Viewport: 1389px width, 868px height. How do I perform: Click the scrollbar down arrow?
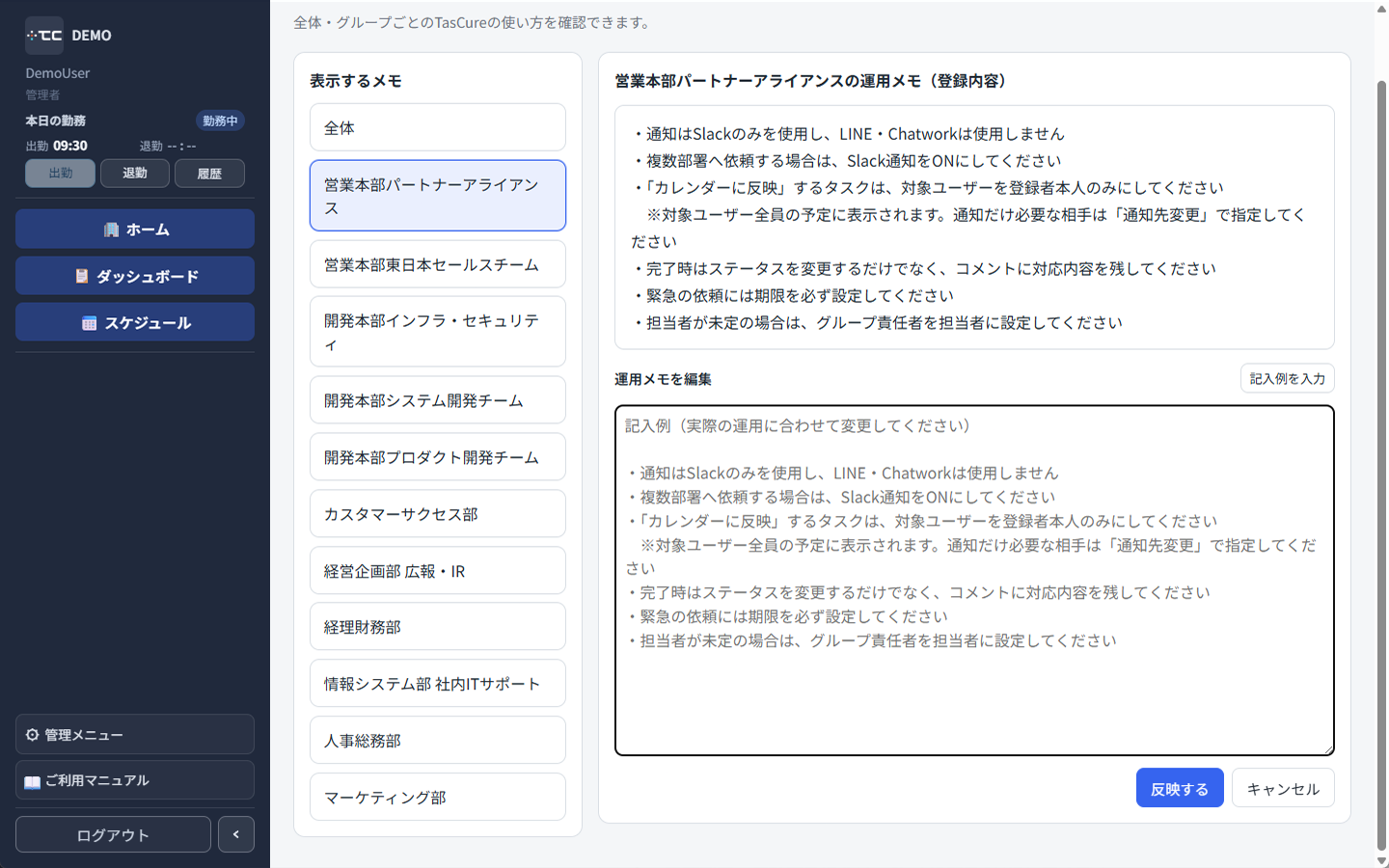(x=1381, y=860)
